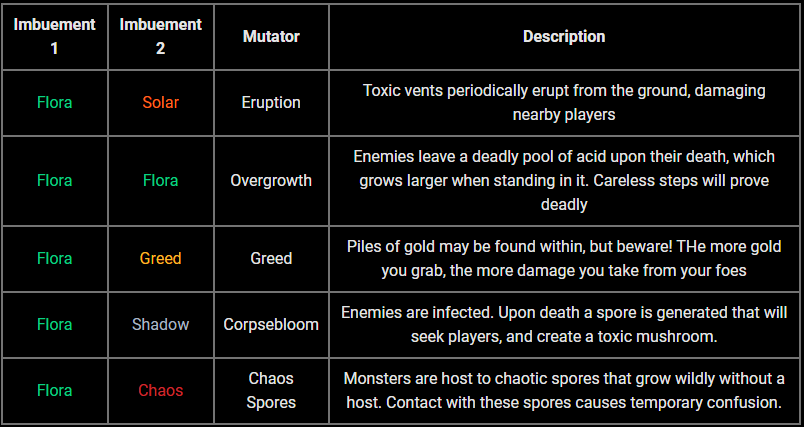Viewport: 804px width, 427px height.
Task: Click the deadly pool of acid description
Action: click(564, 180)
